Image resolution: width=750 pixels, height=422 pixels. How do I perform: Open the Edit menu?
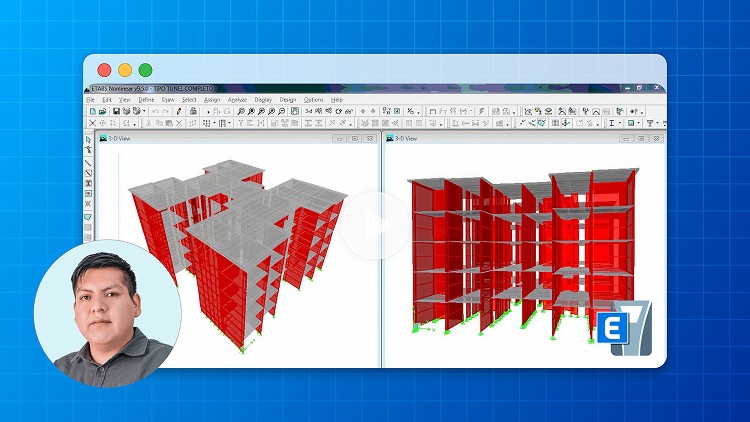(x=107, y=100)
